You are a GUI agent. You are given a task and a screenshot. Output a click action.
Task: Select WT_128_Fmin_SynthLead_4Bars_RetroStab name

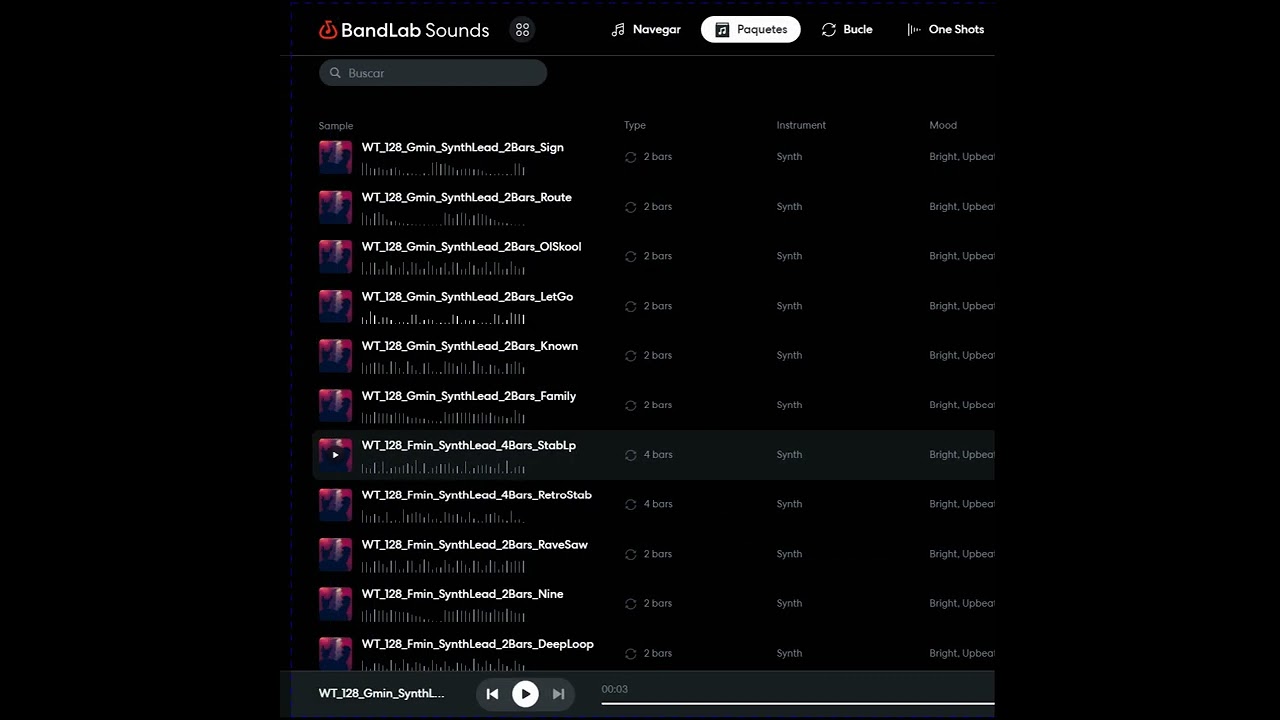(476, 495)
